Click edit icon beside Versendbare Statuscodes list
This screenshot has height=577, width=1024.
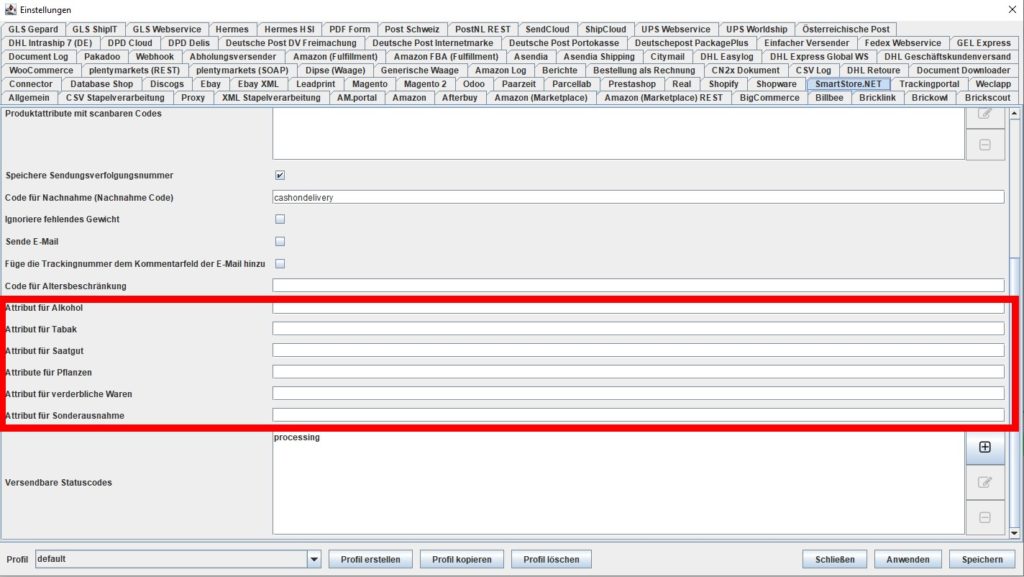click(985, 482)
